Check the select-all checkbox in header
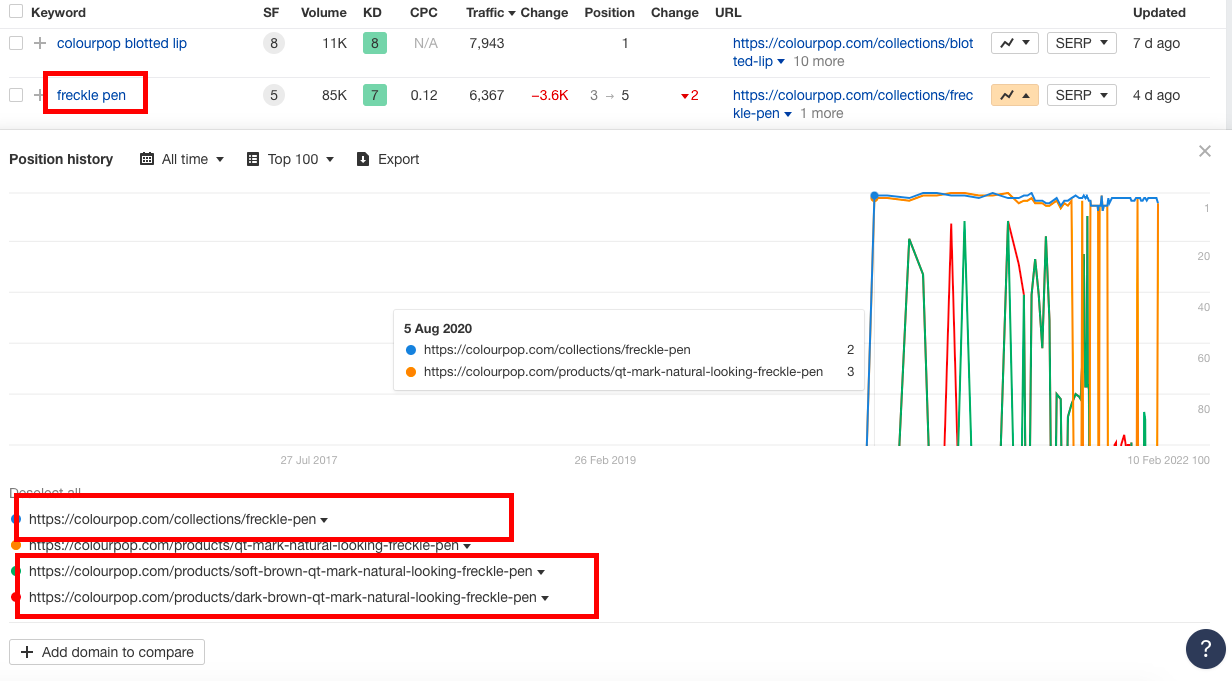1232x681 pixels. (15, 12)
